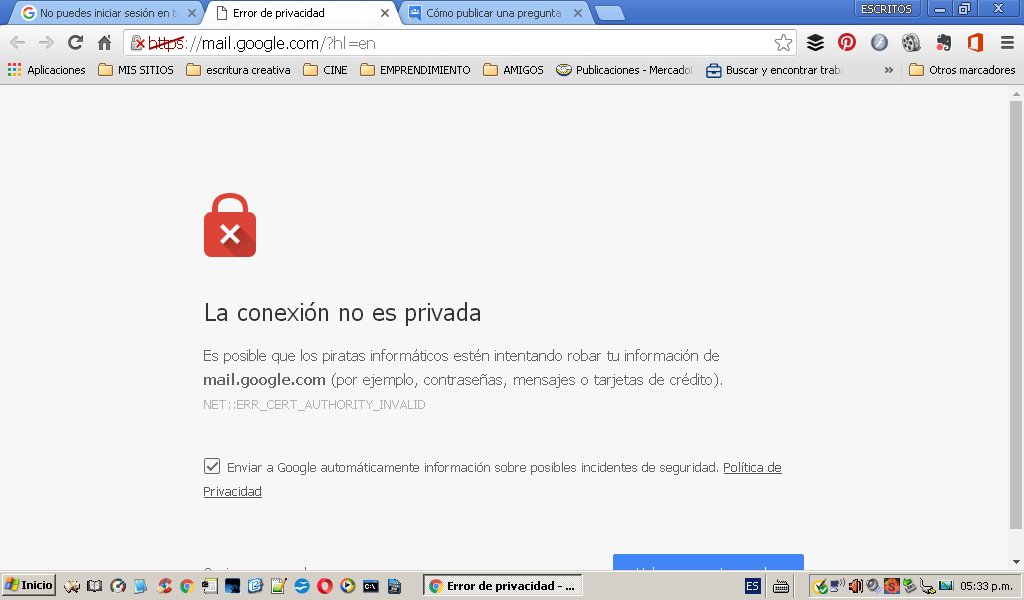Switch to the 'No puedes iniciar sesión' tab
Screen dimensions: 1024x600
(x=104, y=13)
